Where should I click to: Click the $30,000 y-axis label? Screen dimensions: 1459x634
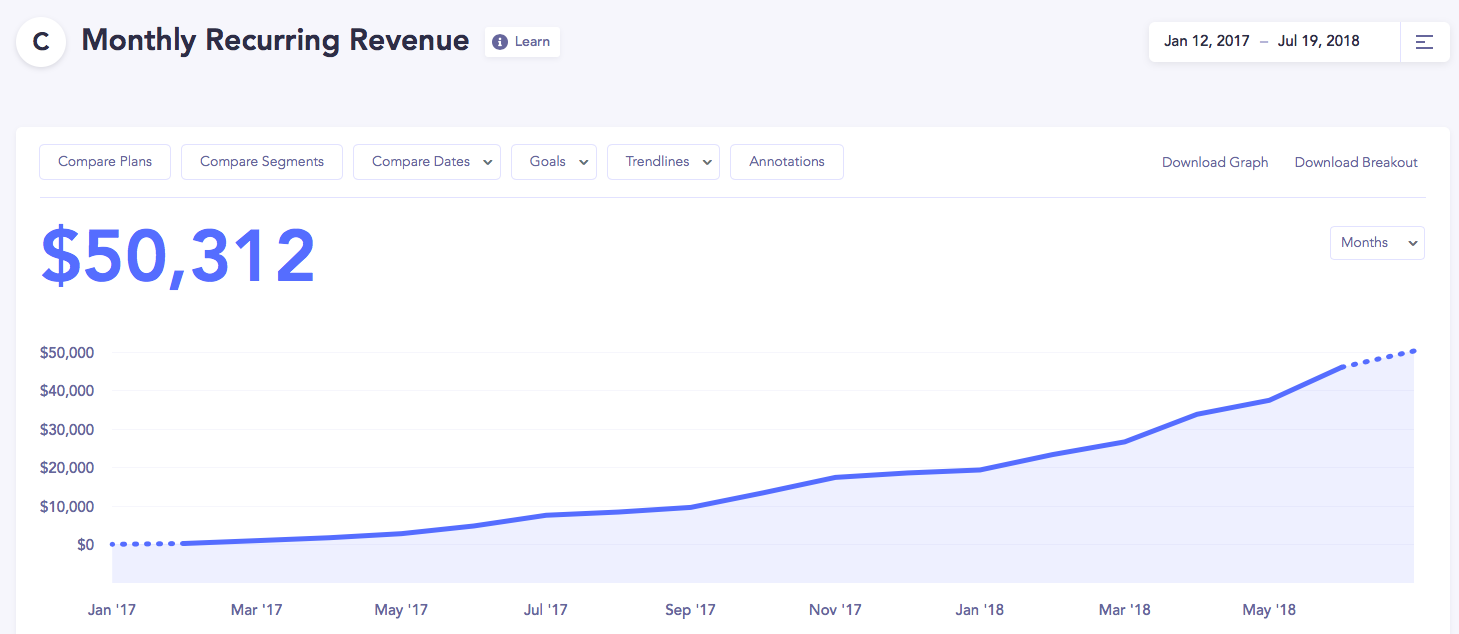67,430
